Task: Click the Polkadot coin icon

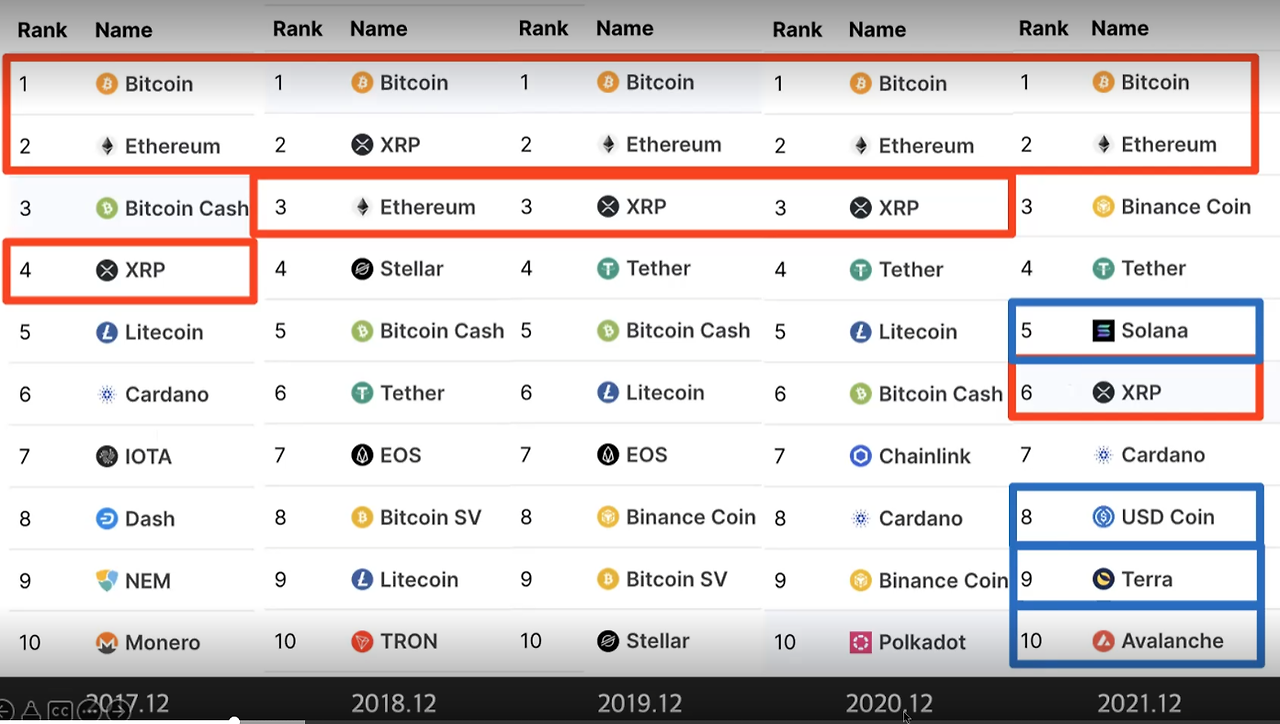Action: pyautogui.click(x=860, y=642)
